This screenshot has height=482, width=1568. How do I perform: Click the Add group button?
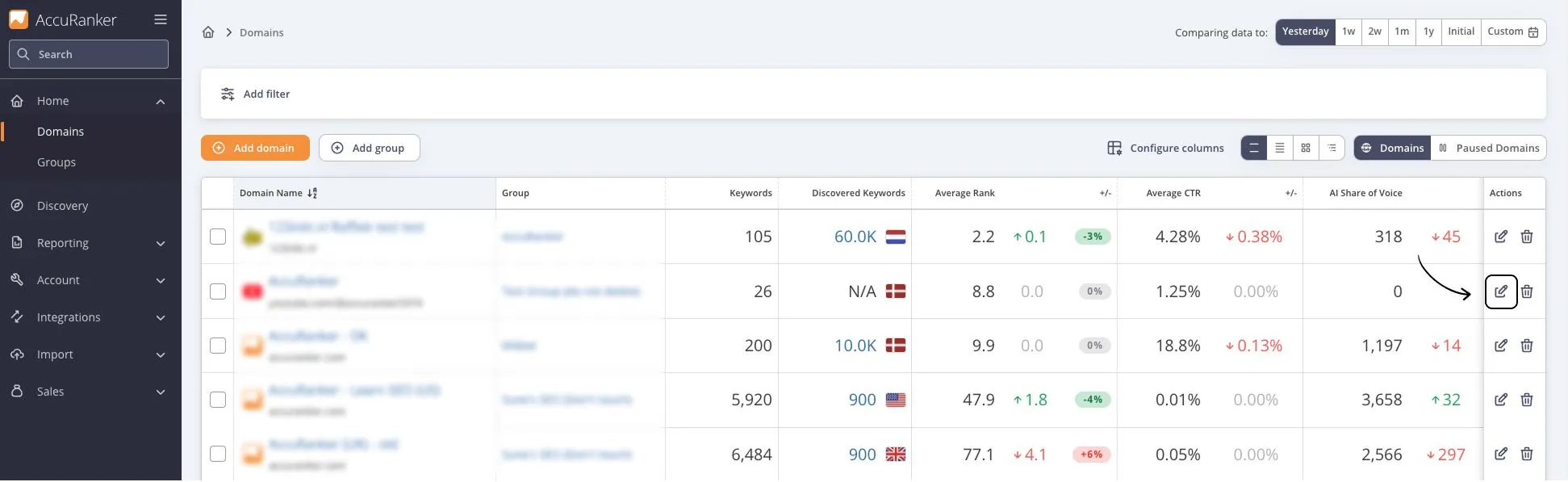[369, 148]
